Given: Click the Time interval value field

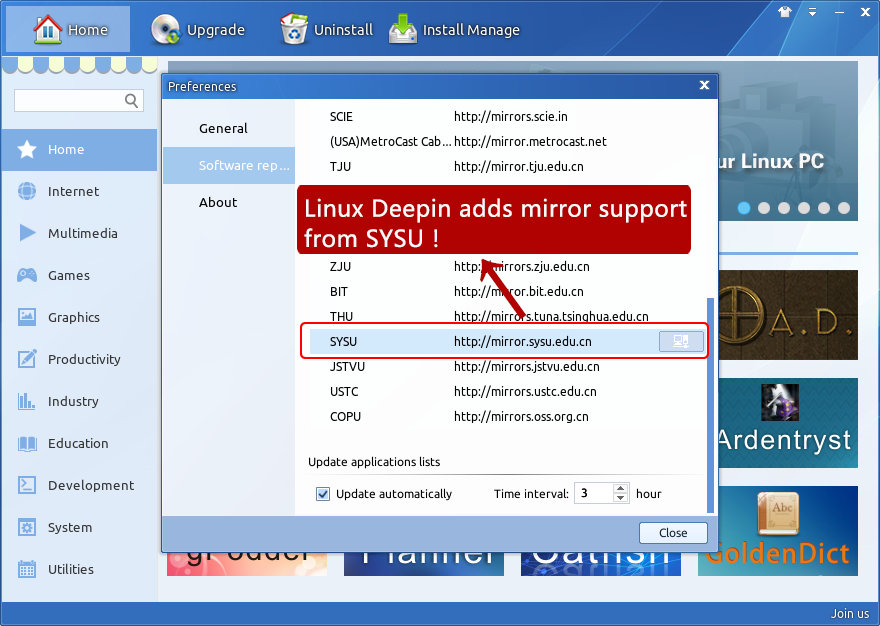Looking at the screenshot, I should (594, 494).
